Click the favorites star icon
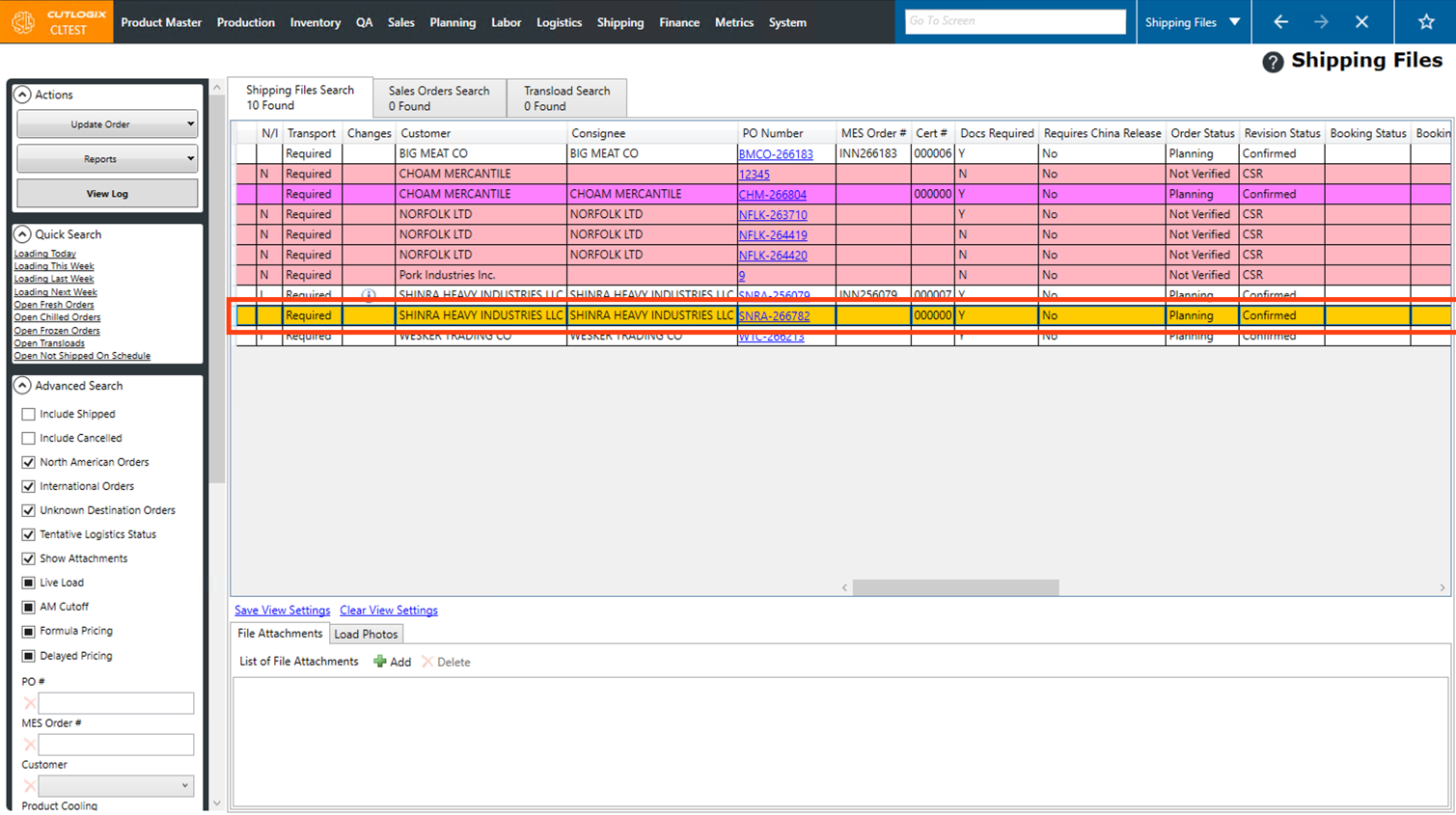The height and width of the screenshot is (815, 1456). coord(1425,22)
